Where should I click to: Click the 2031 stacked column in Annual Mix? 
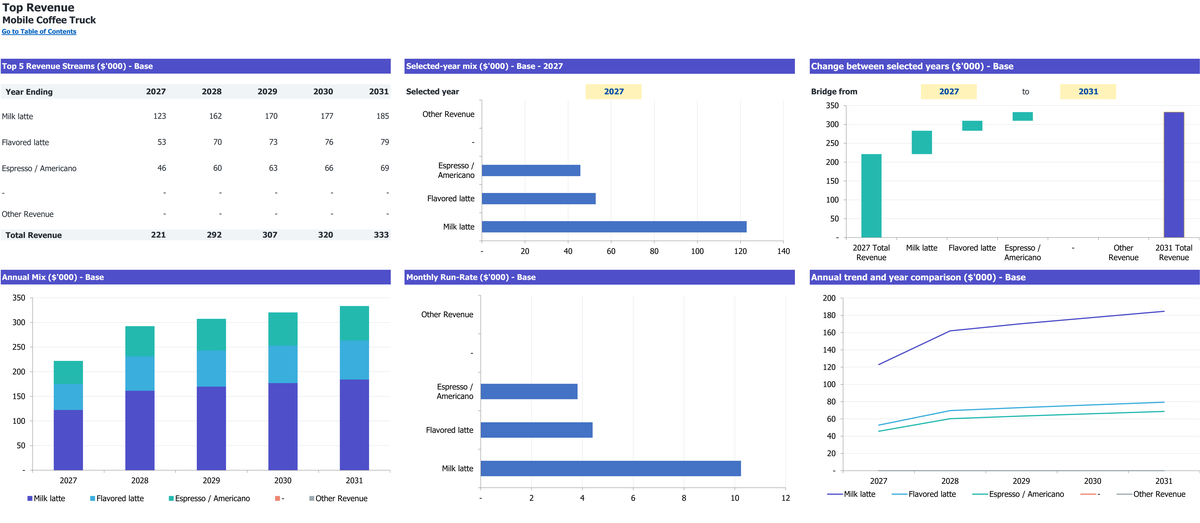click(x=354, y=388)
